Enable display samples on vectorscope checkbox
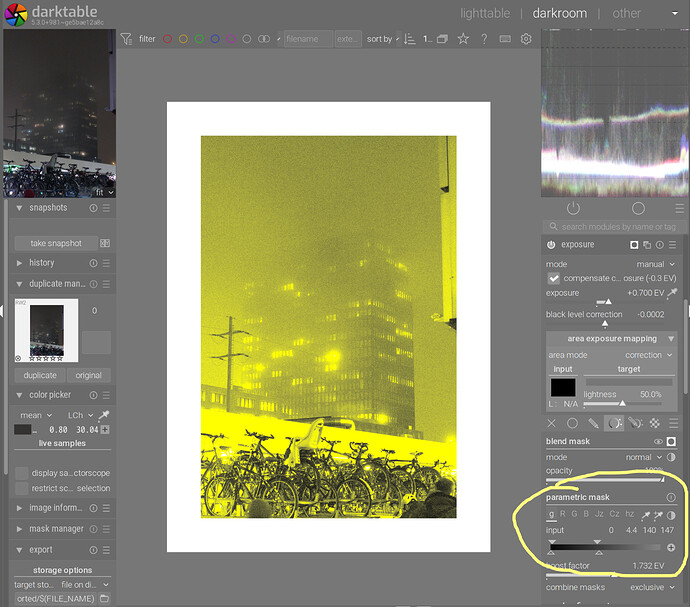This screenshot has height=607, width=690. tap(22, 473)
